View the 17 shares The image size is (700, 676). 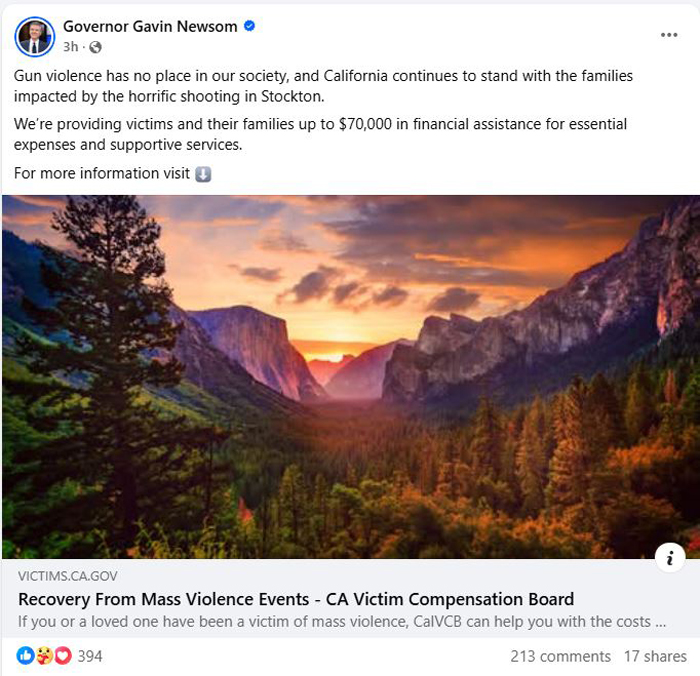(655, 656)
